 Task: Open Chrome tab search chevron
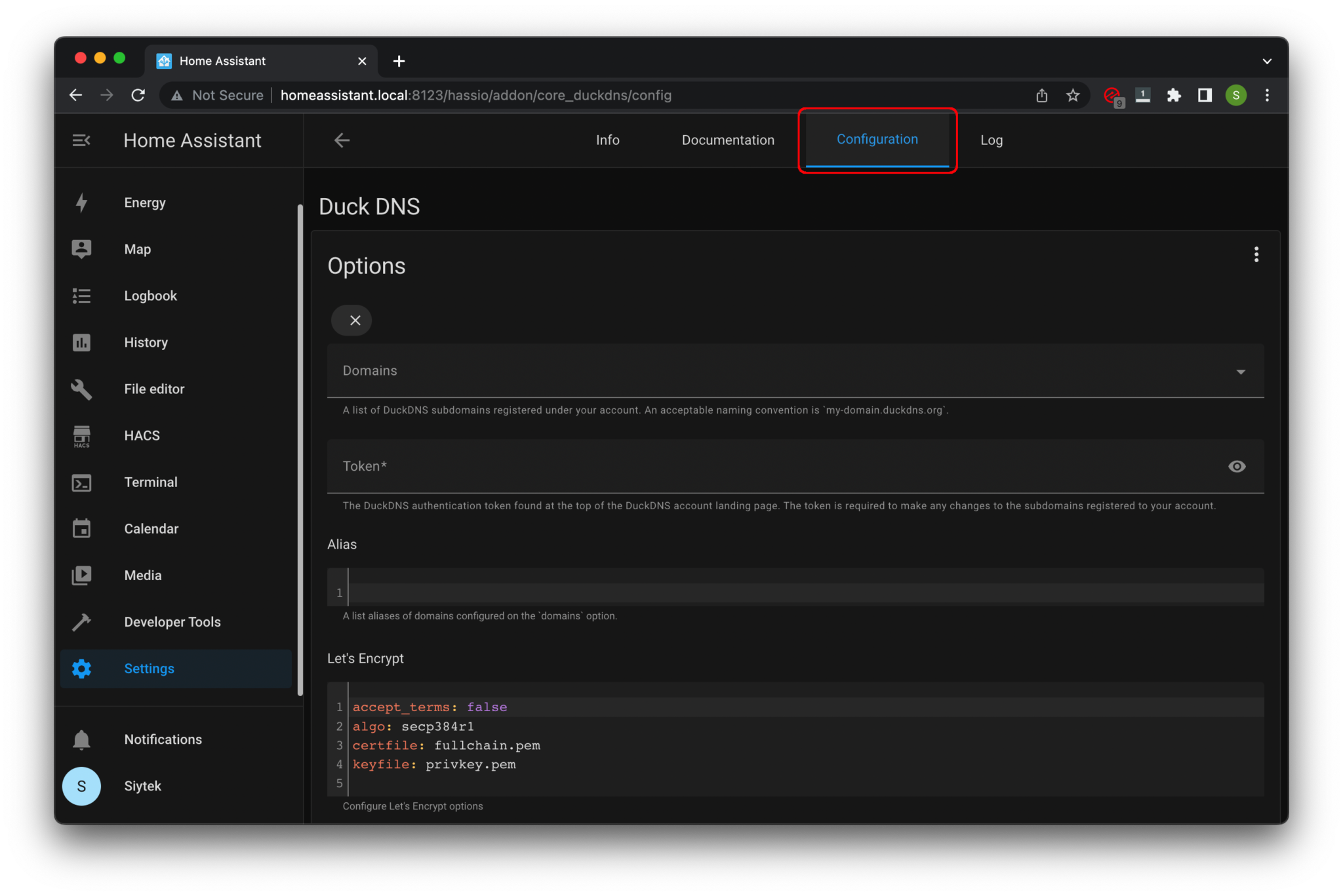pos(1267,61)
